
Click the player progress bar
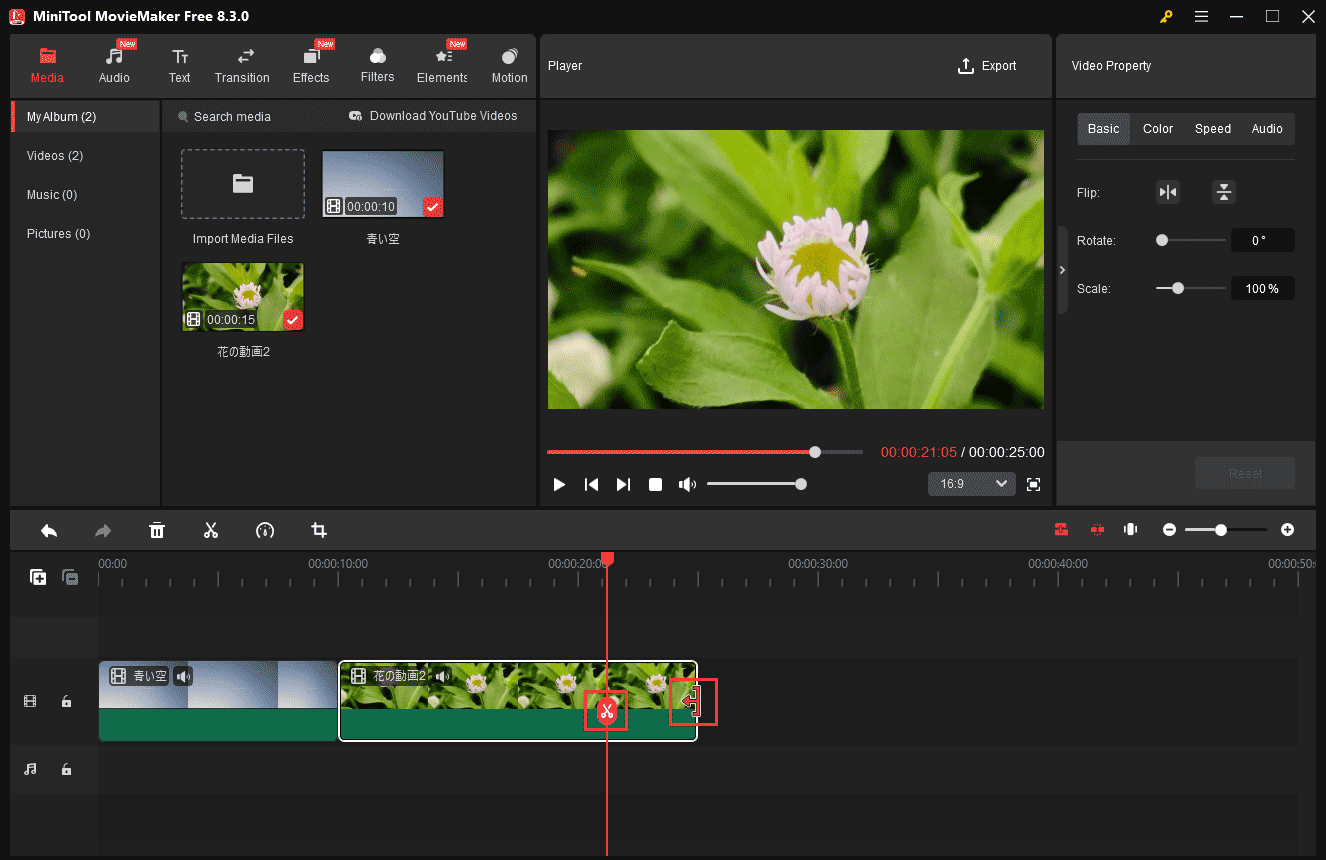pos(704,452)
